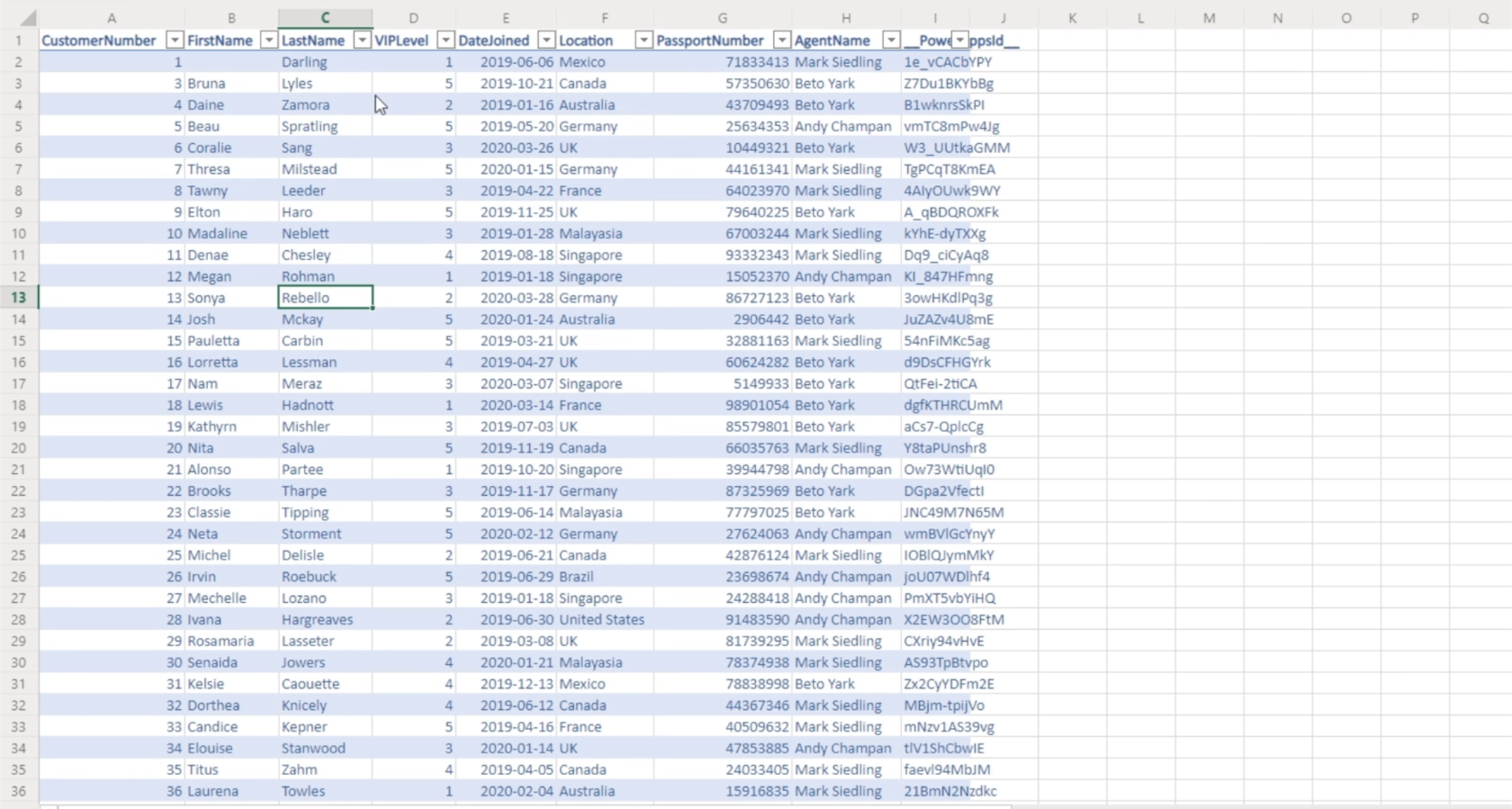
Task: Open the AgentName filter dropdown
Action: [891, 40]
